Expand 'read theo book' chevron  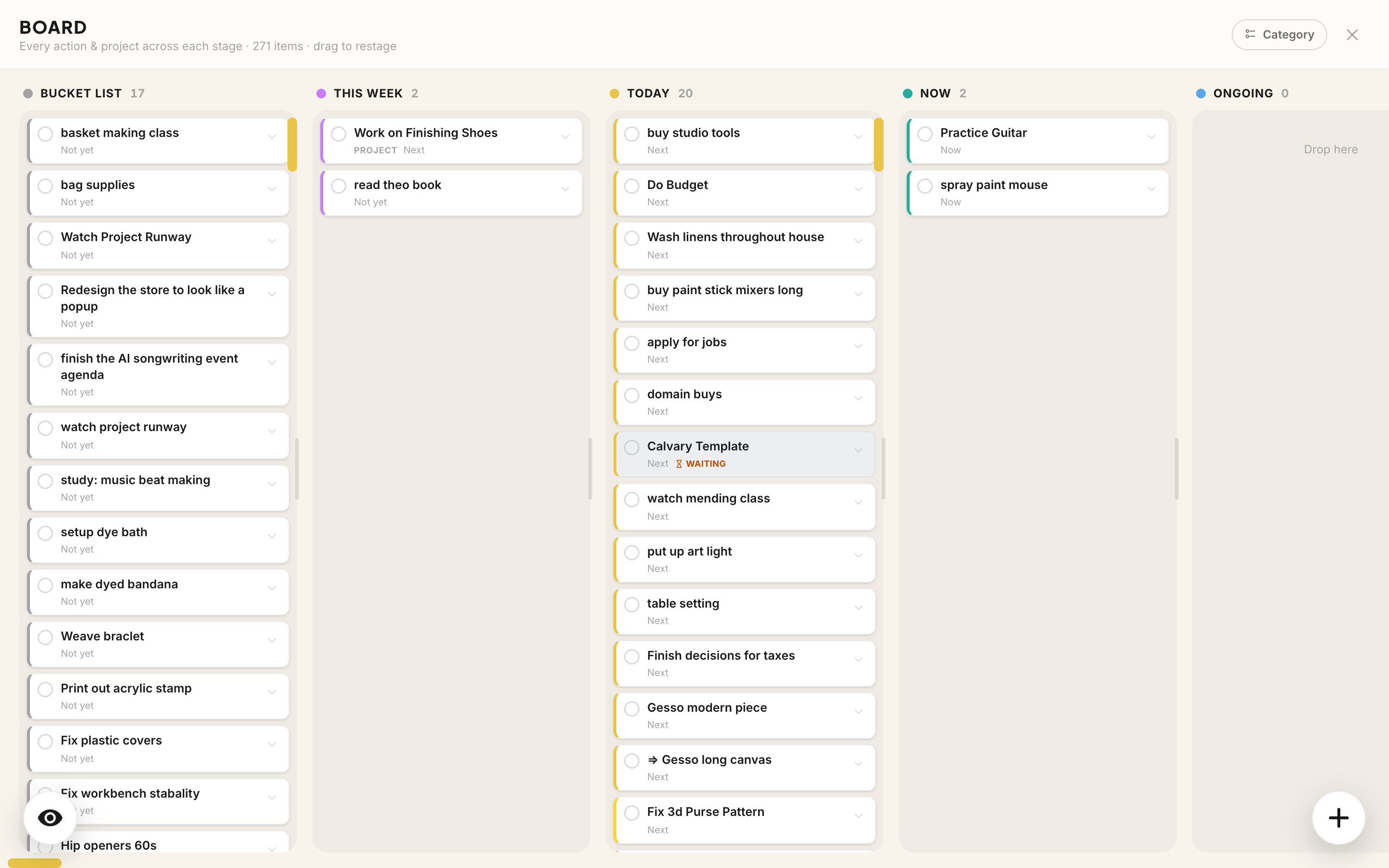click(x=565, y=189)
